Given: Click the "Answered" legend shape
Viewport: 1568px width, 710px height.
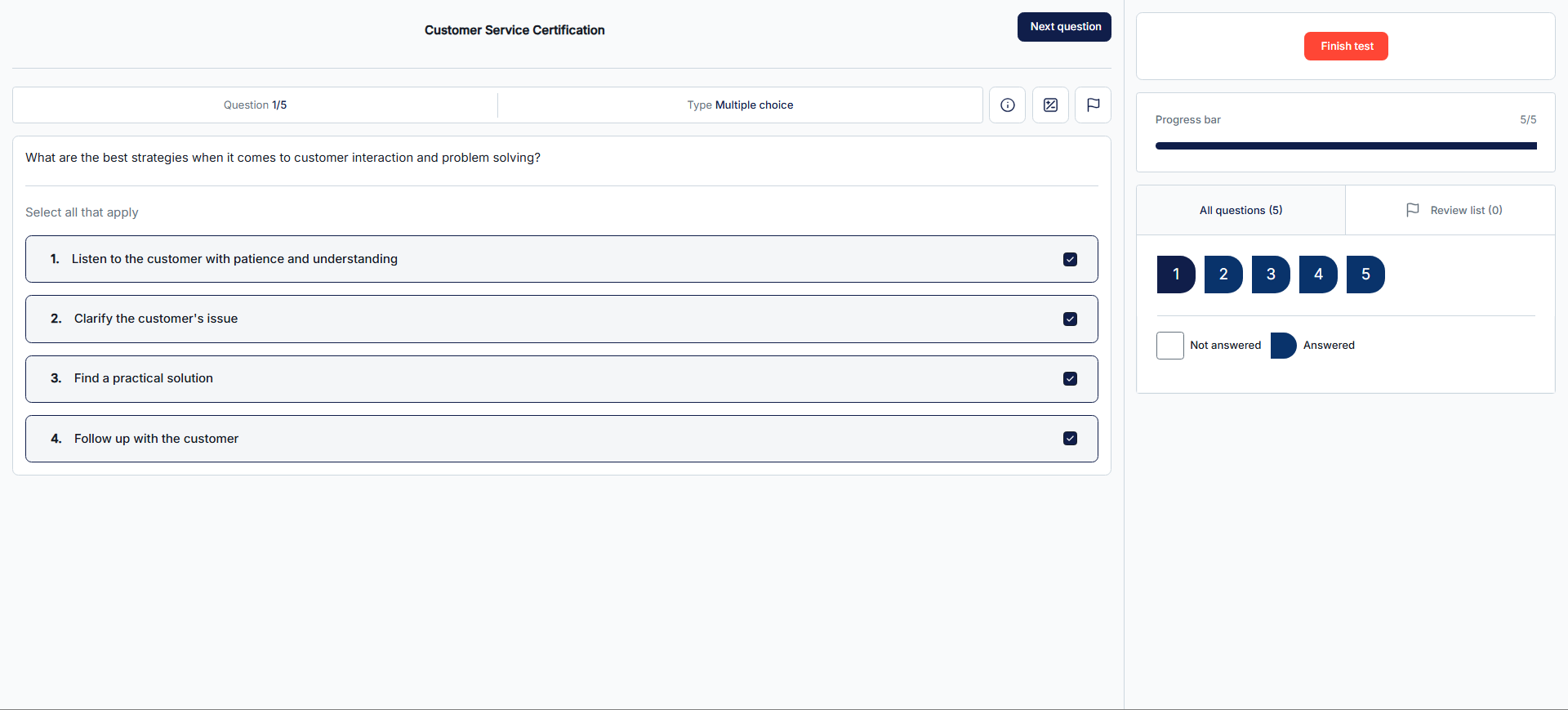Looking at the screenshot, I should pos(1283,346).
